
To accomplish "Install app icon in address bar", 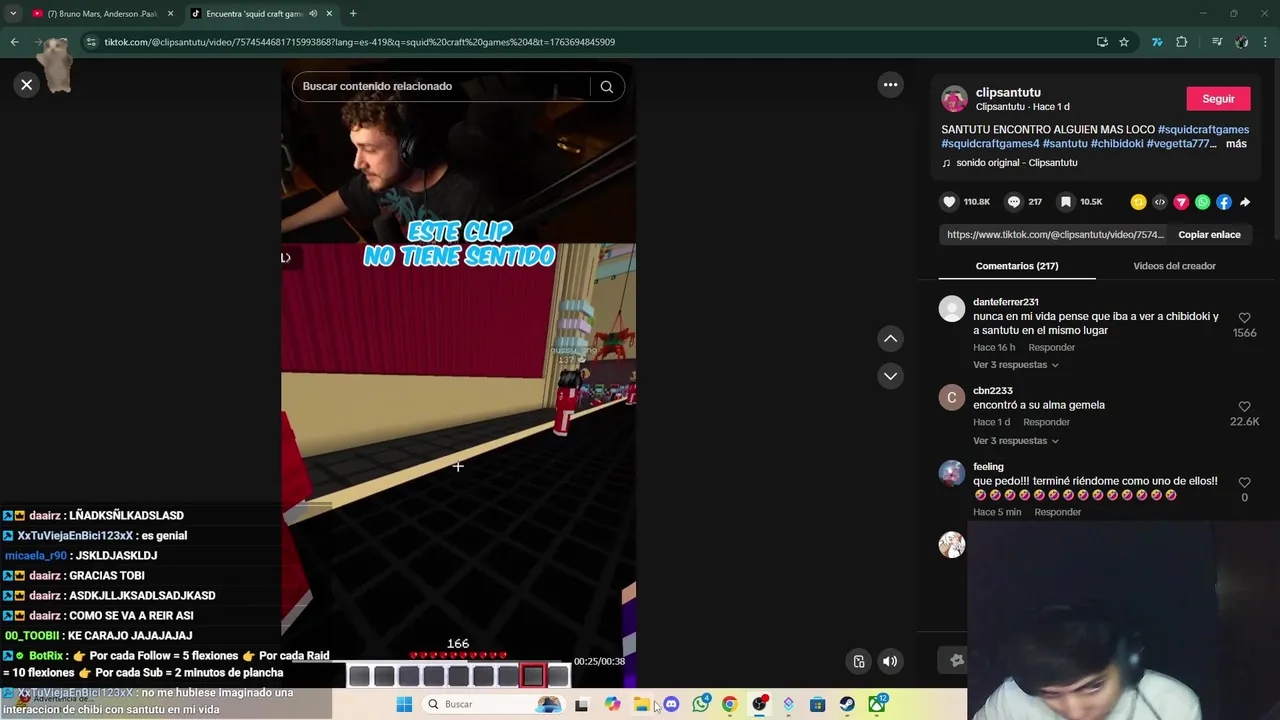I will coord(1102,42).
